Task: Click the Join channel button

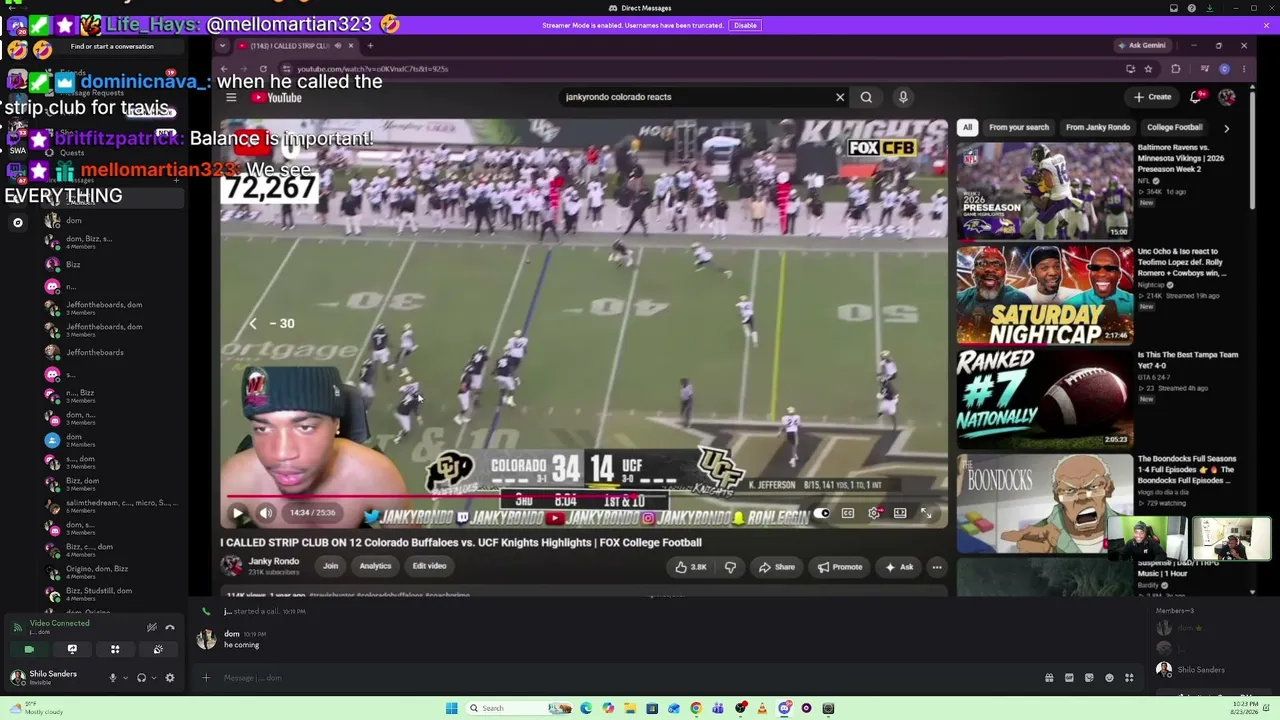Action: (x=330, y=566)
